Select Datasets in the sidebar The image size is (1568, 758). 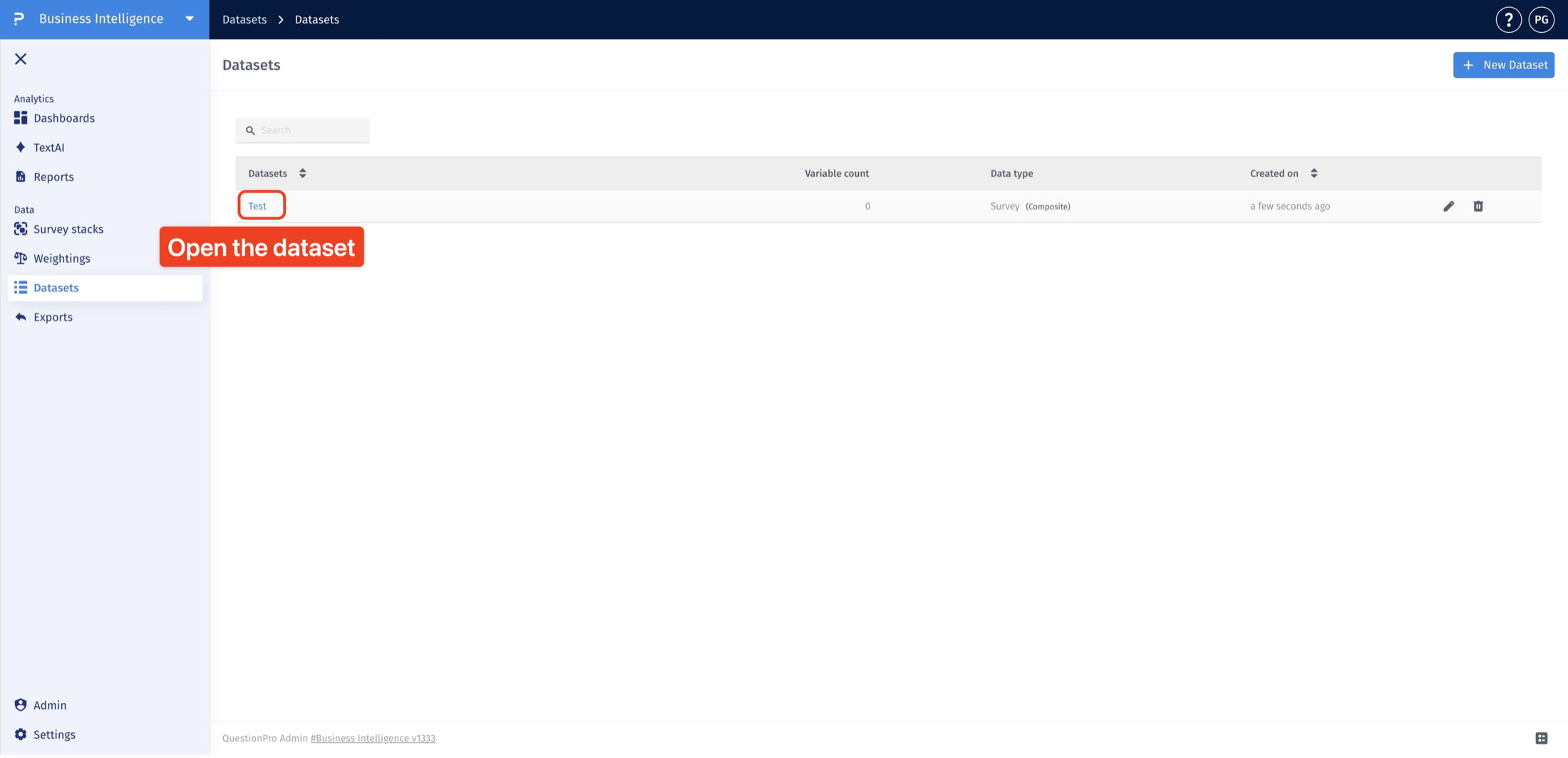pos(105,288)
